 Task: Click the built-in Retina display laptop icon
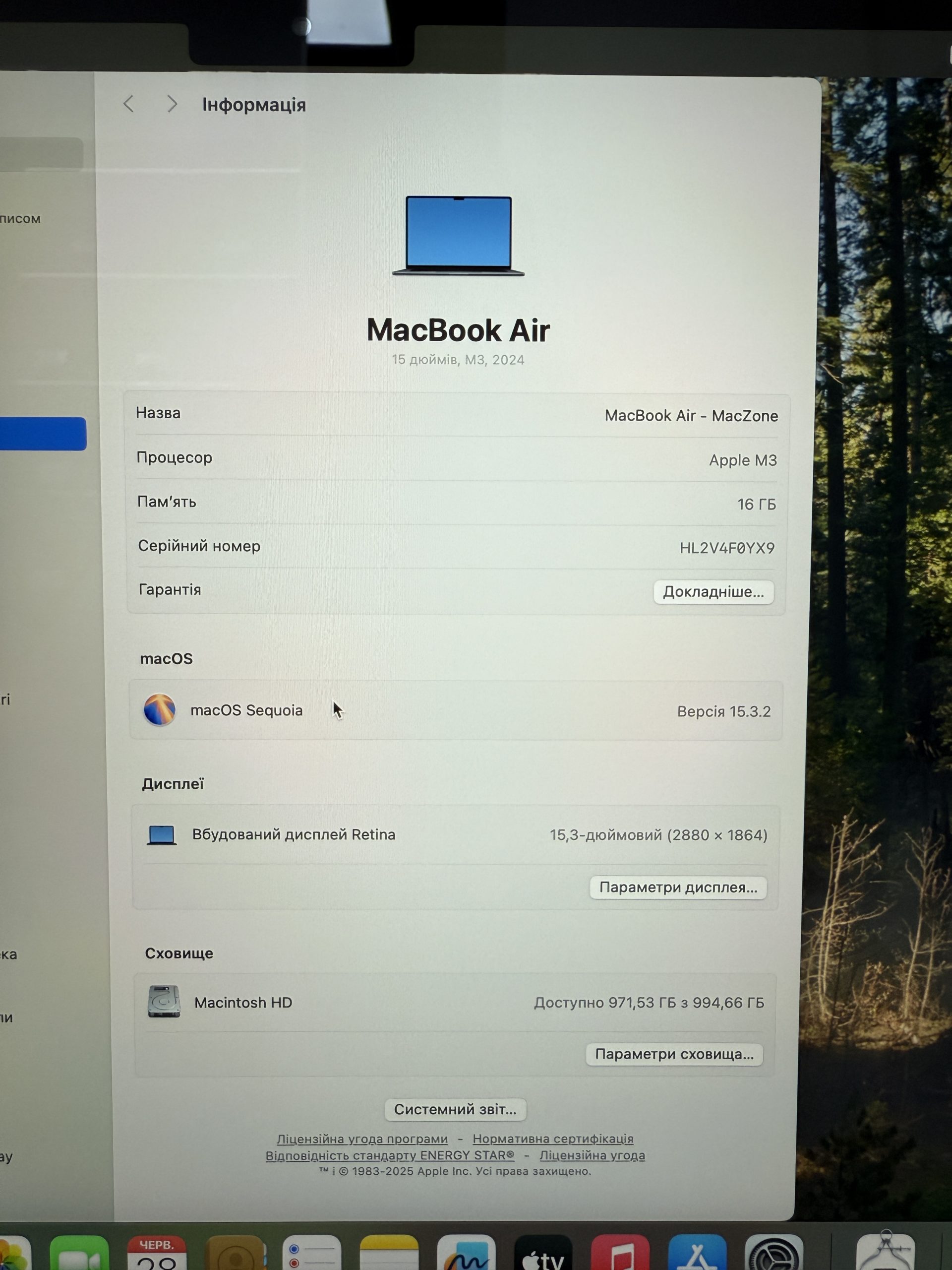(x=162, y=835)
